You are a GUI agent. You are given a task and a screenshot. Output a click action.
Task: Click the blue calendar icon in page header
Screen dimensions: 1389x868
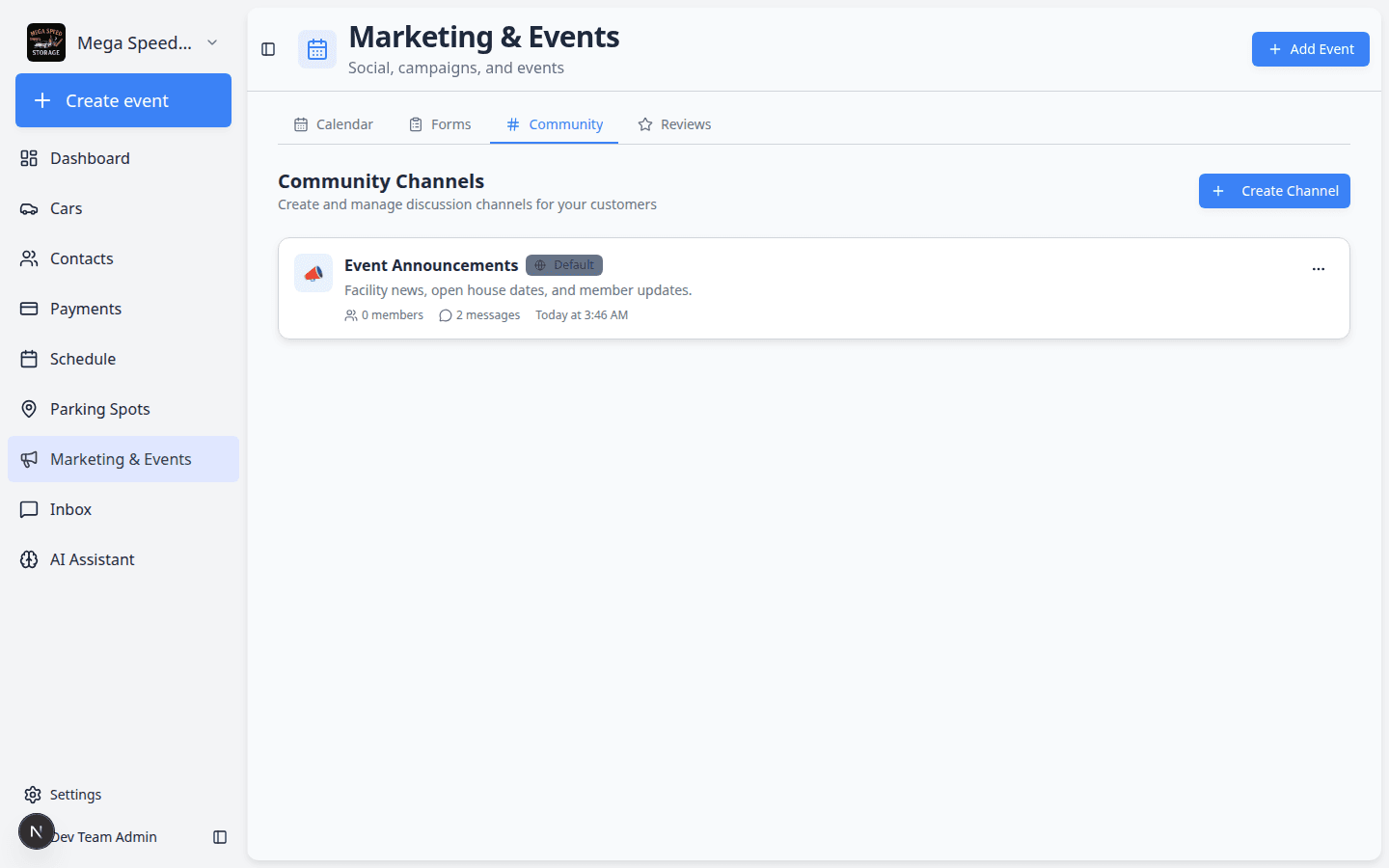pos(317,49)
